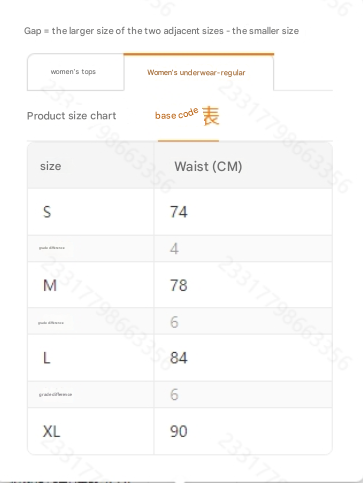The height and width of the screenshot is (483, 363).
Task: Click the orange 表 character
Action: click(x=211, y=116)
